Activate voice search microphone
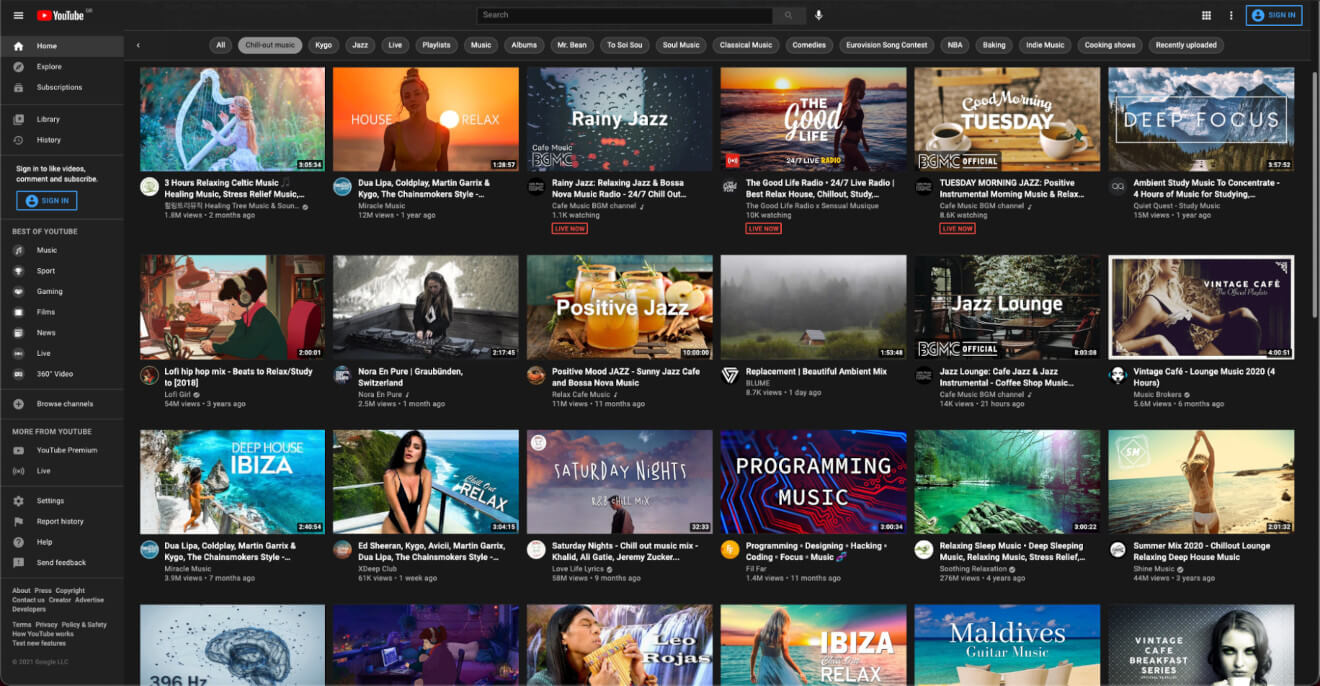Screen dimensions: 1320x686 coord(819,15)
